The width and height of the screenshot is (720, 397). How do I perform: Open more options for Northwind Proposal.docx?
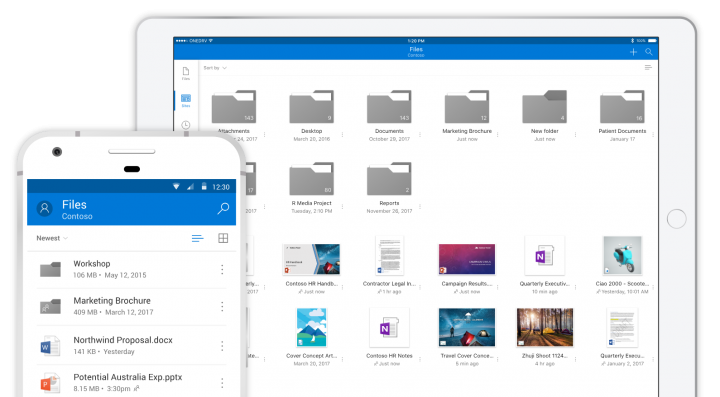pyautogui.click(x=222, y=346)
